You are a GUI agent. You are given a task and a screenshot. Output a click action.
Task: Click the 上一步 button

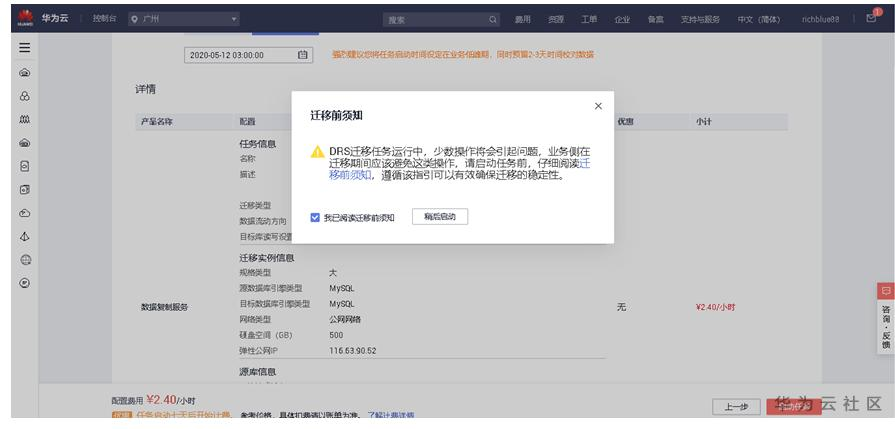(736, 407)
